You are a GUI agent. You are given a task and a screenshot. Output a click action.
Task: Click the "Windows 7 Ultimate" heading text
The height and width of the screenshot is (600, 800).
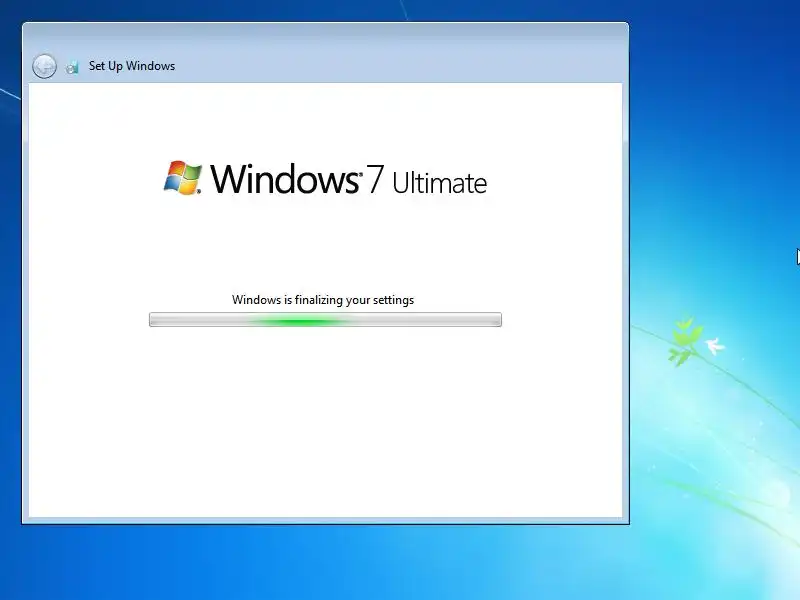coord(348,179)
